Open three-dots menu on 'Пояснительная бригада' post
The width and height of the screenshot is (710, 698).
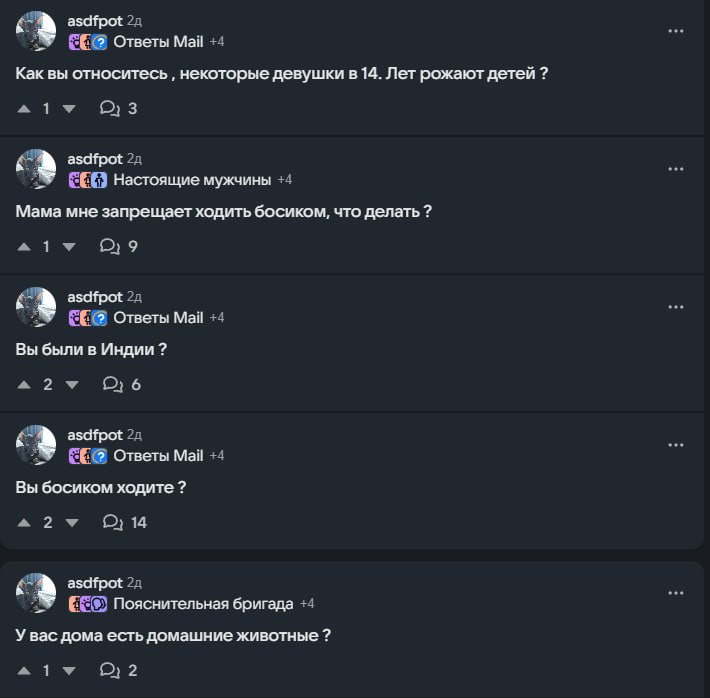click(676, 593)
